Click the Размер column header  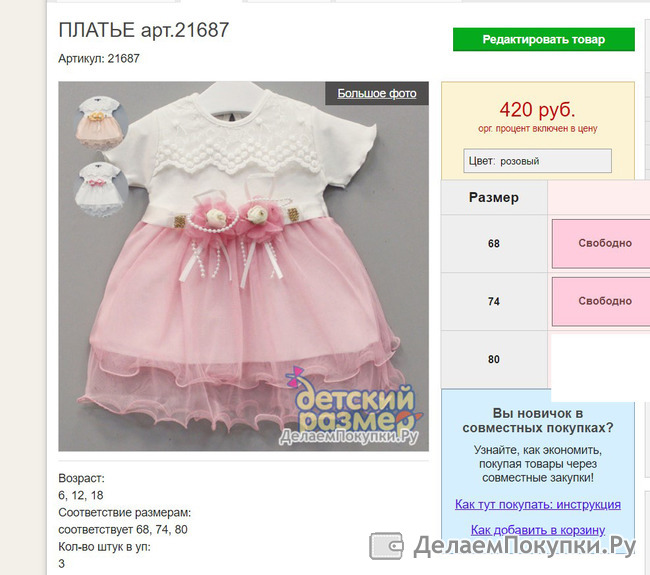[x=494, y=197]
